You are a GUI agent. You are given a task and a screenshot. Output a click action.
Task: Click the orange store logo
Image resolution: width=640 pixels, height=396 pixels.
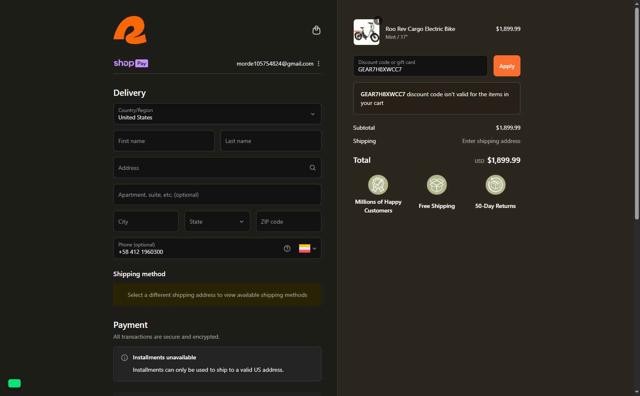(130, 30)
